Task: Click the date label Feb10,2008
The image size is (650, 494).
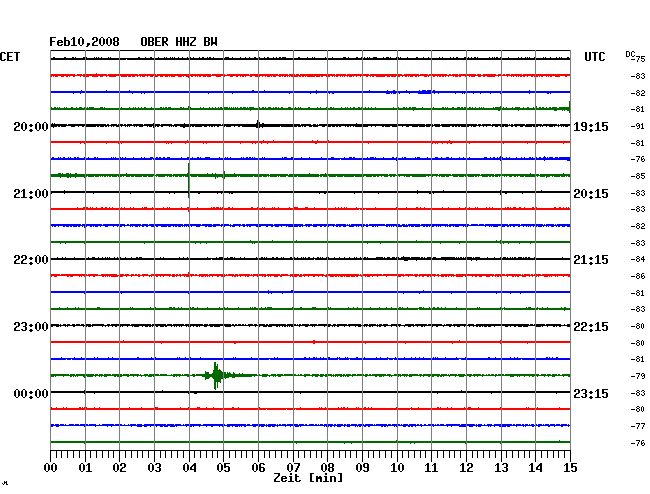Action: [x=84, y=42]
